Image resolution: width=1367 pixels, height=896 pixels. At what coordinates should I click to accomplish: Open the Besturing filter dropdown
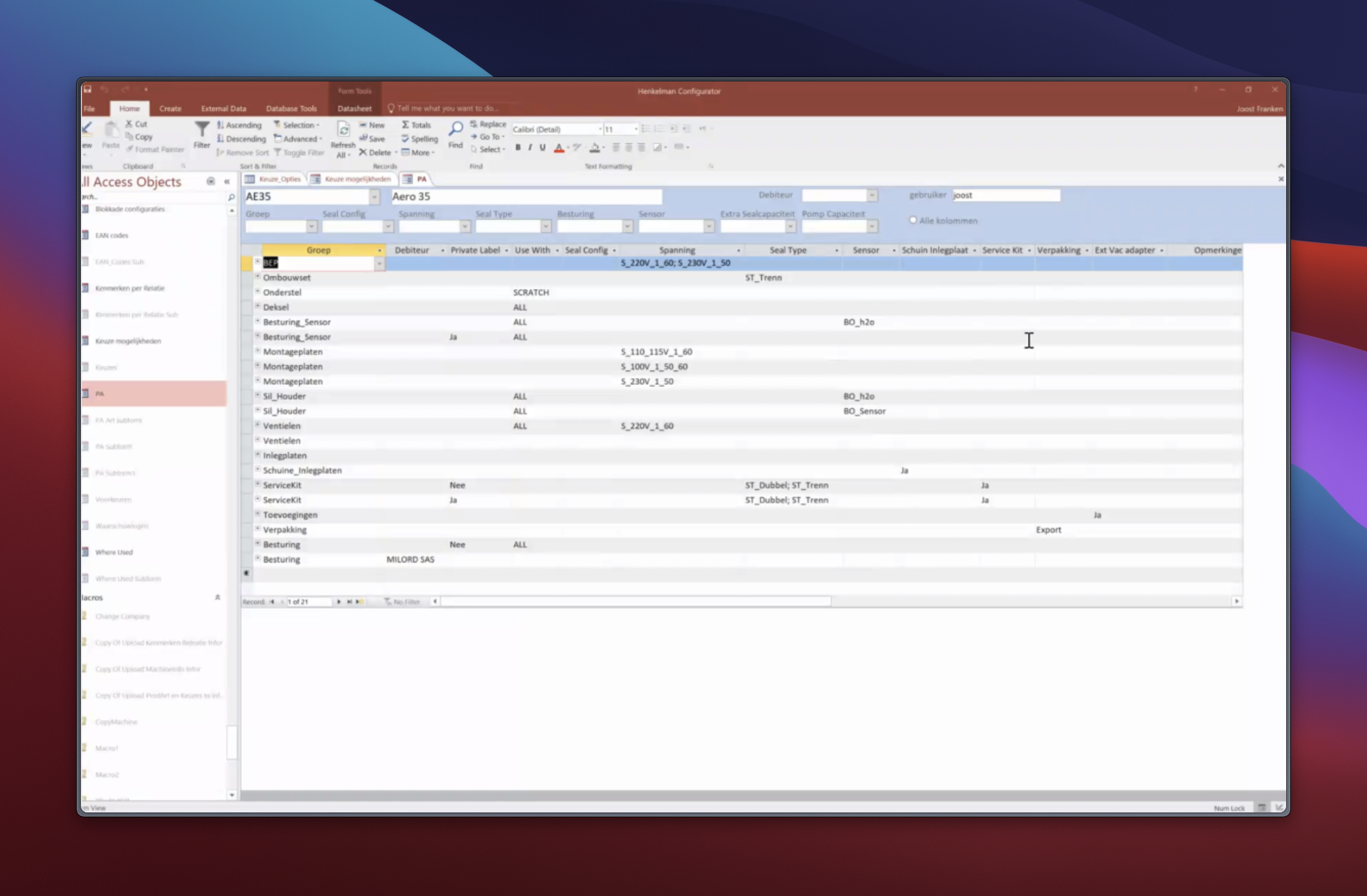tap(627, 226)
